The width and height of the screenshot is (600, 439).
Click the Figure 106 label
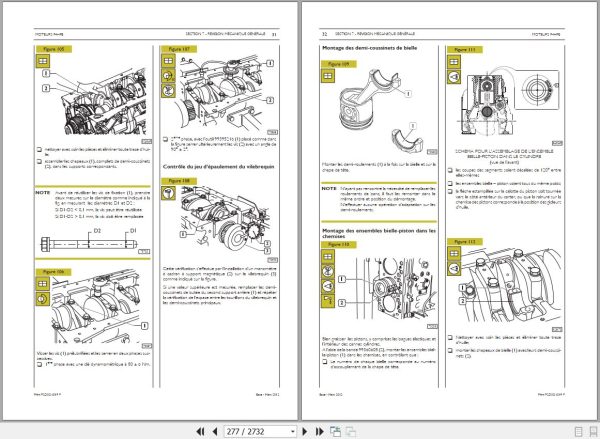(54, 271)
